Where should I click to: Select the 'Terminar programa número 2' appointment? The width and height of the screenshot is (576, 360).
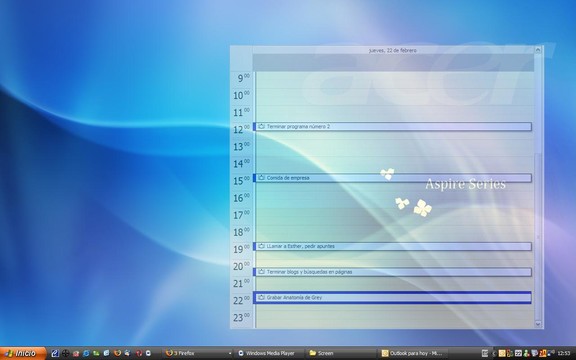[392, 126]
